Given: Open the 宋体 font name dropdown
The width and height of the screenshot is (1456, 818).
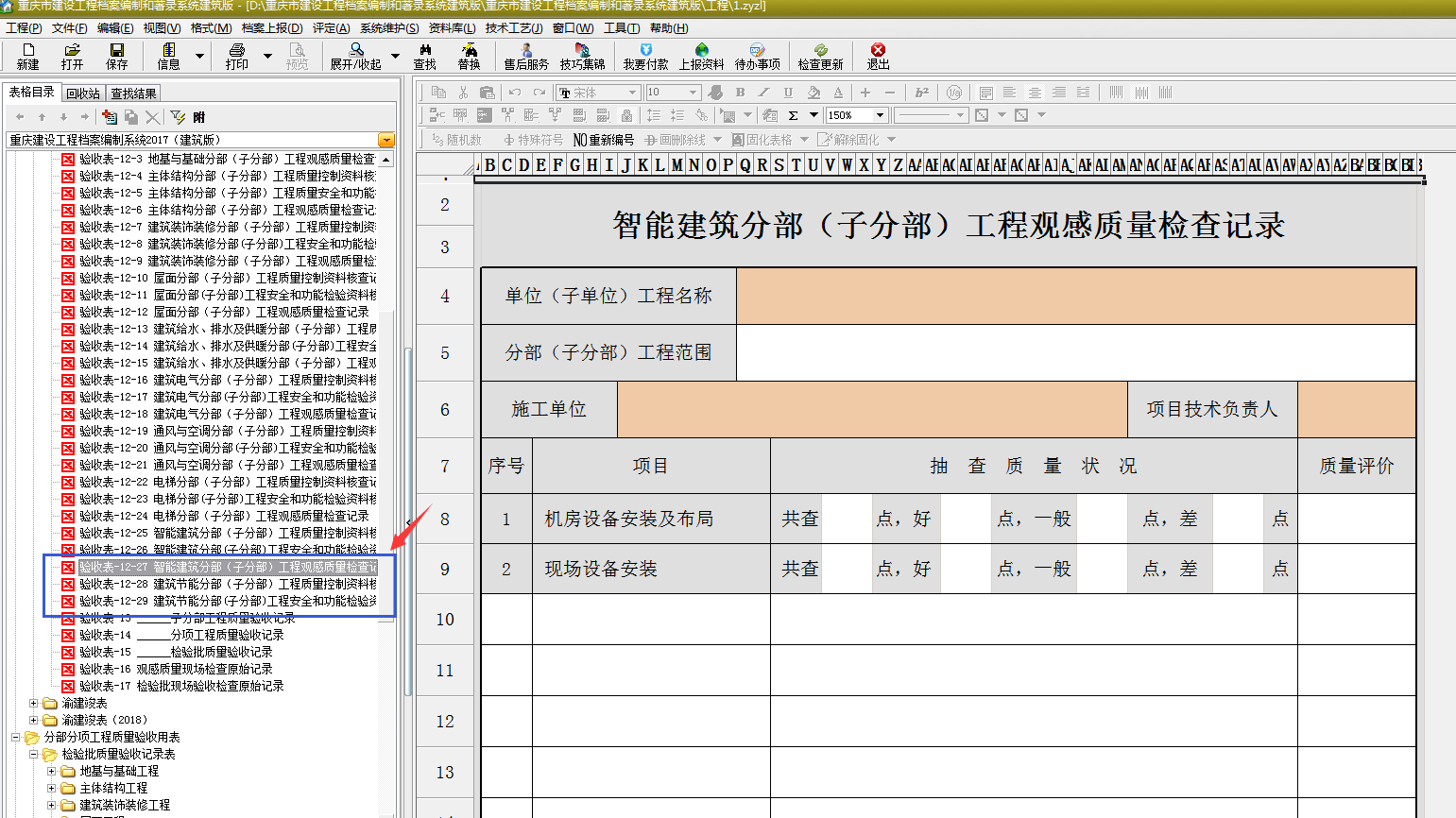Looking at the screenshot, I should click(x=632, y=93).
